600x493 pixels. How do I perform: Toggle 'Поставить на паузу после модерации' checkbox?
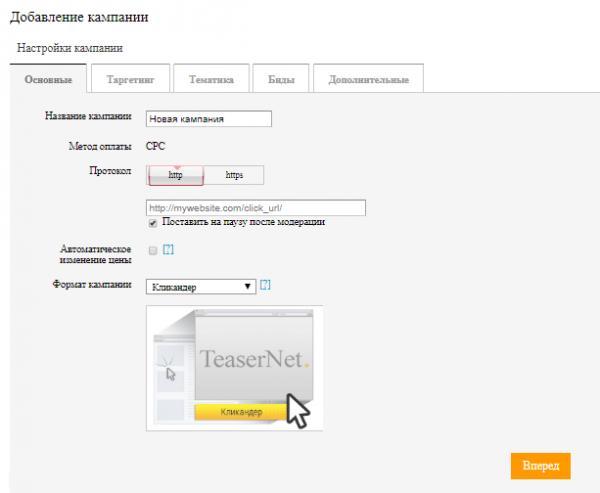click(153, 223)
